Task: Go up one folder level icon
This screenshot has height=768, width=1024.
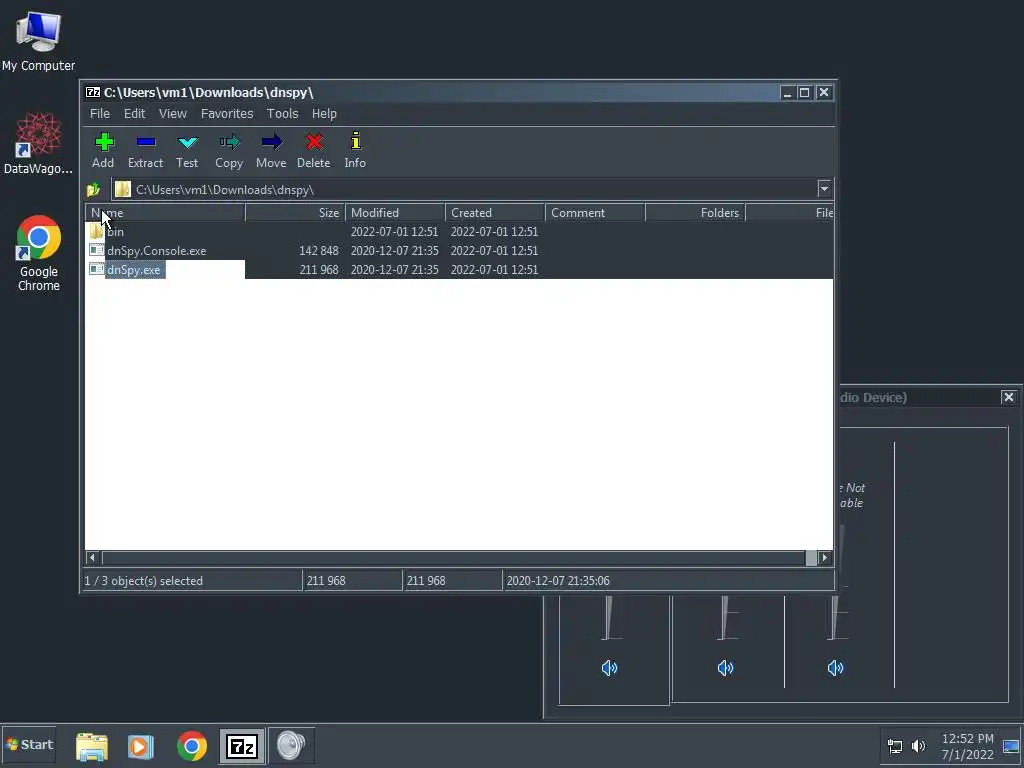Action: 93,189
